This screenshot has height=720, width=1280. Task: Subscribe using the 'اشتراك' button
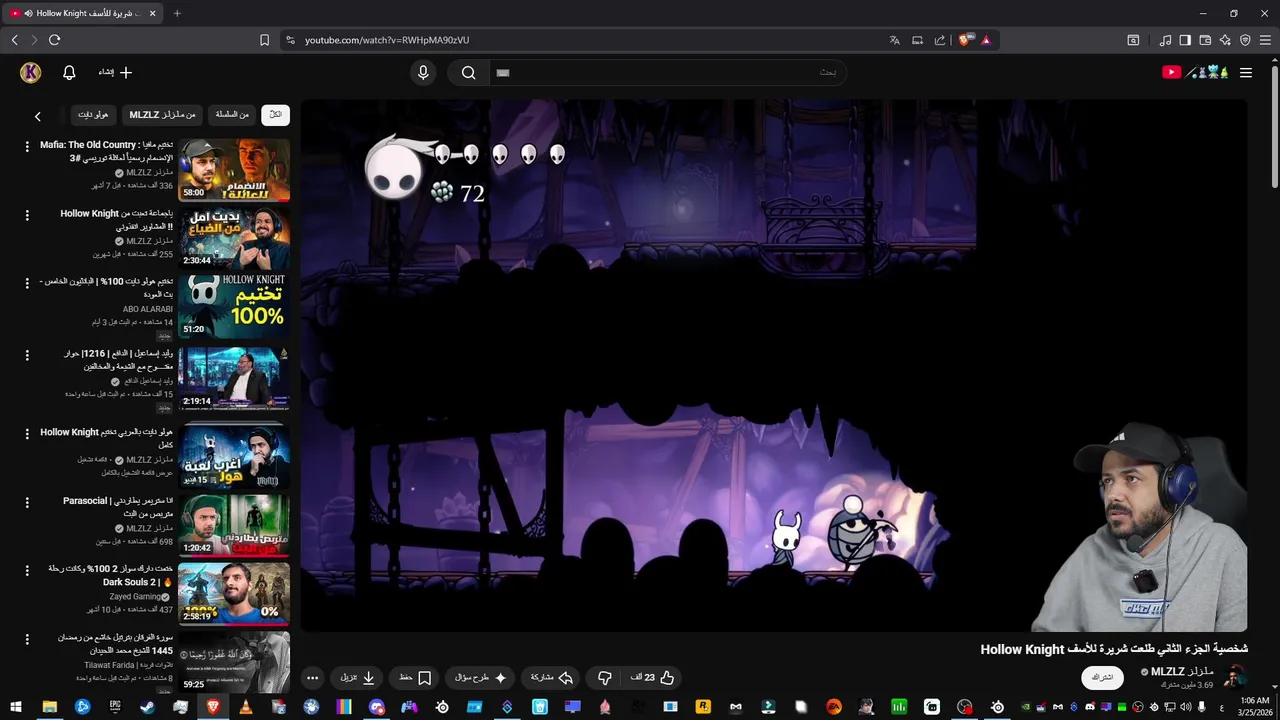[x=1102, y=677]
